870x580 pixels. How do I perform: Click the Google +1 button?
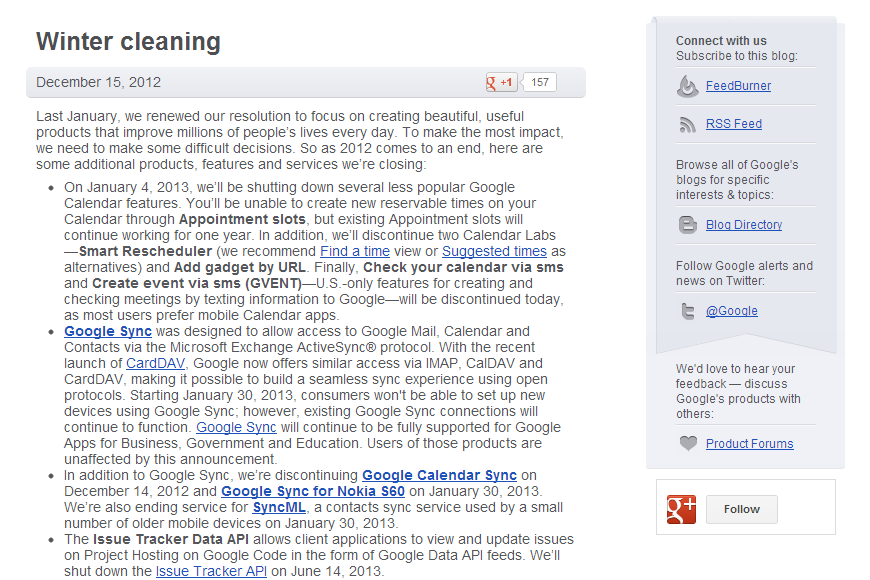tap(502, 82)
